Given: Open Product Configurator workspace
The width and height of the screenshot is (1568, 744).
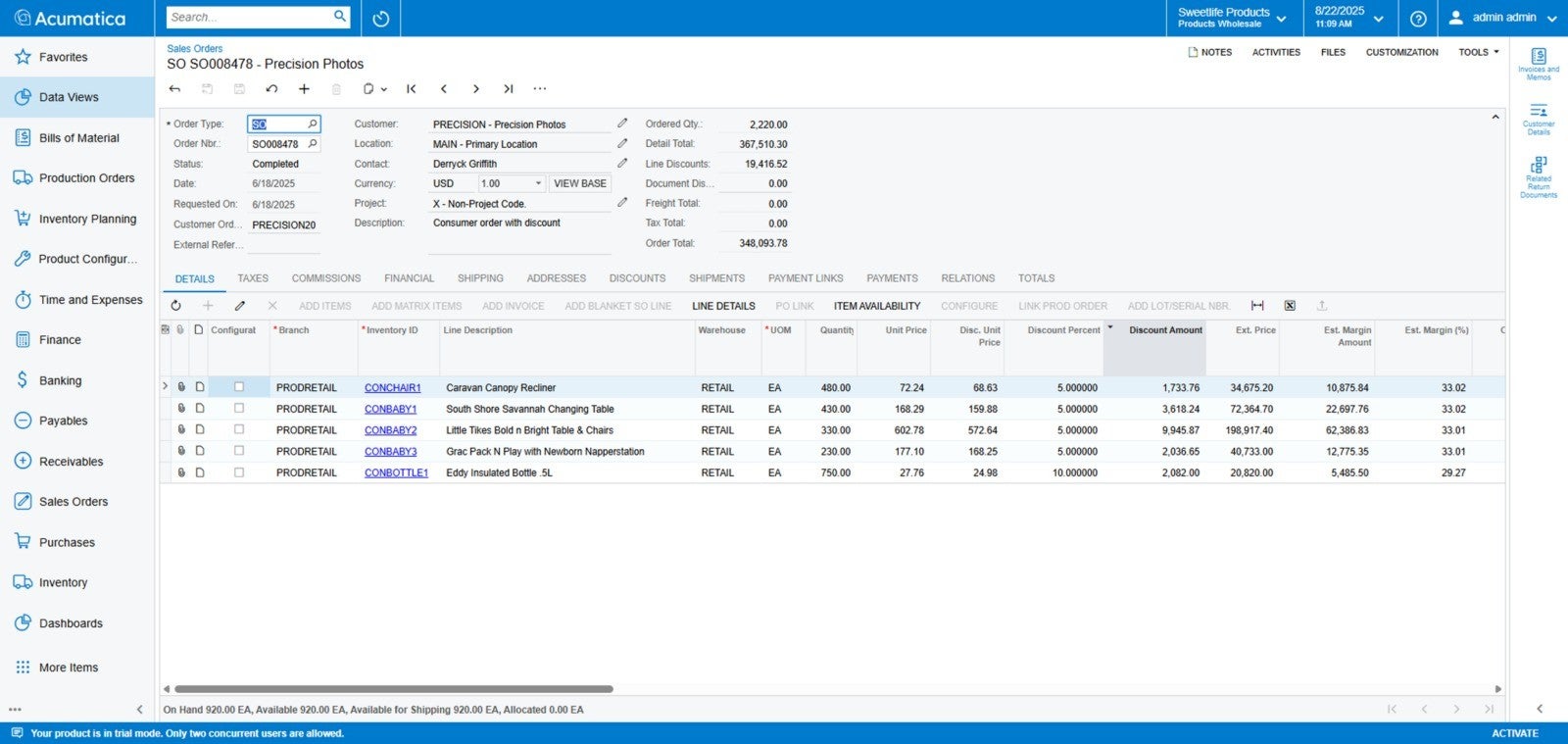Looking at the screenshot, I should pos(76,259).
